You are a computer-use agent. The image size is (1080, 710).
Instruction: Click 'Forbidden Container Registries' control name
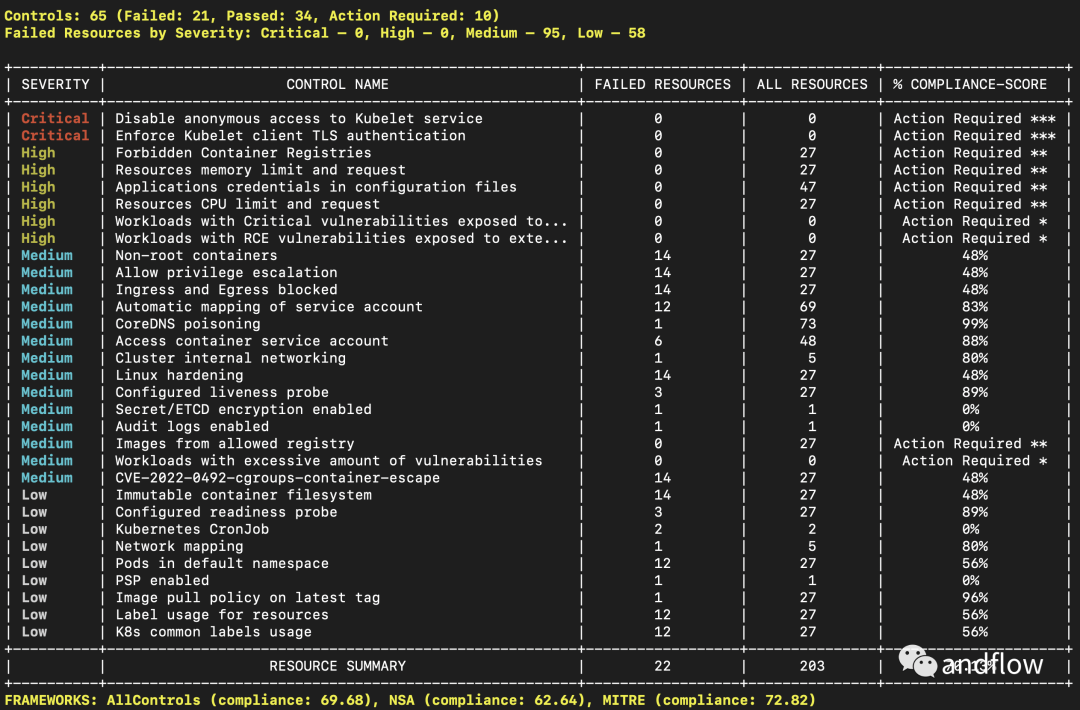click(x=243, y=153)
